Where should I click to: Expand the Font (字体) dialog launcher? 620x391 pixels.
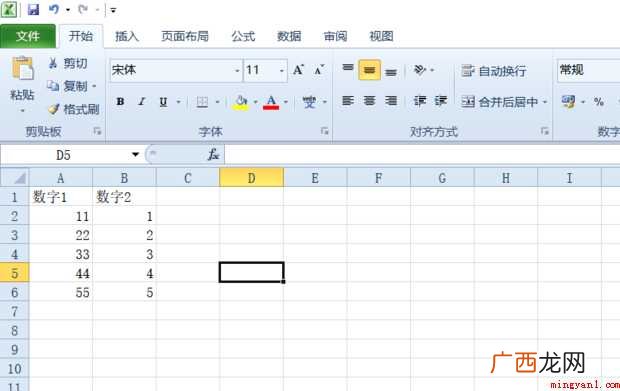(x=325, y=131)
